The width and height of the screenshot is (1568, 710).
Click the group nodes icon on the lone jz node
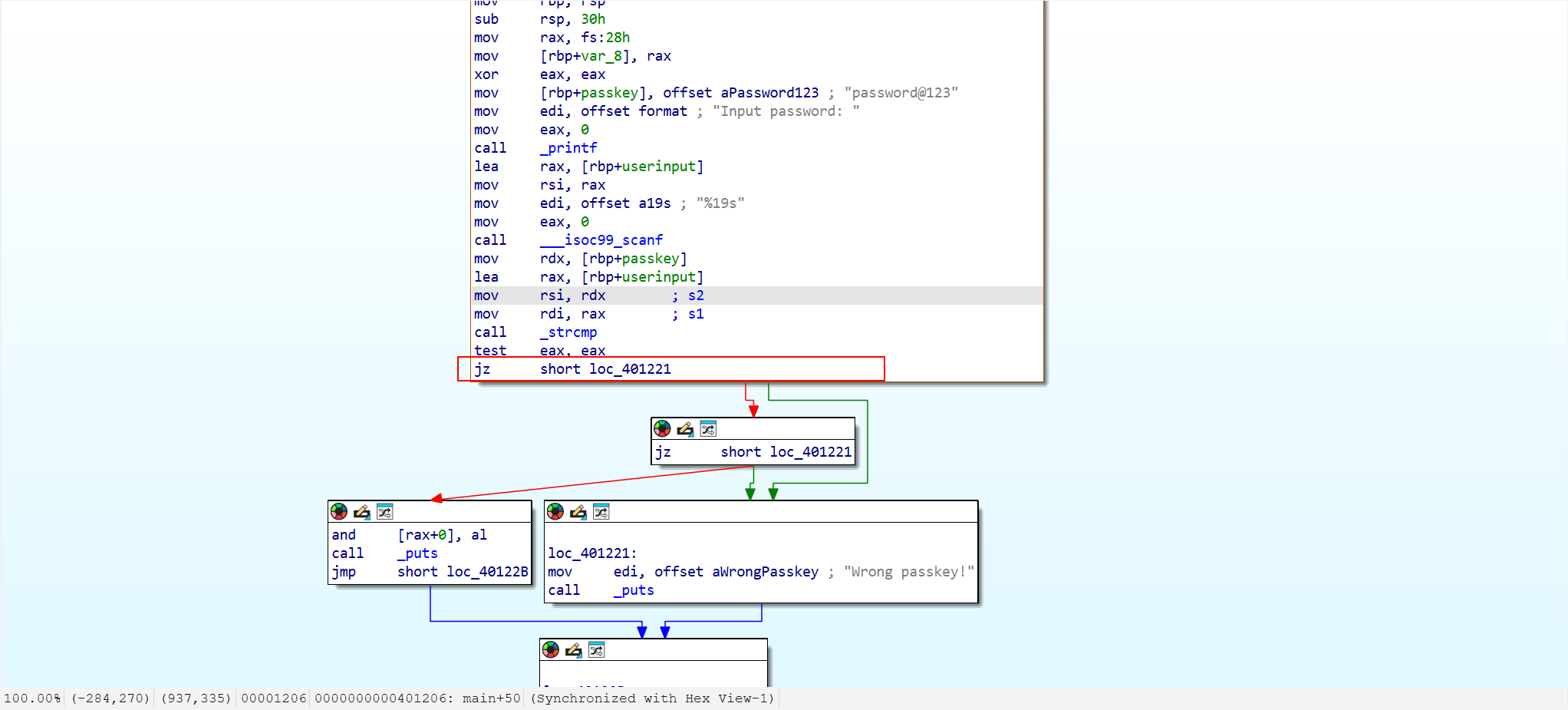pyautogui.click(x=708, y=428)
